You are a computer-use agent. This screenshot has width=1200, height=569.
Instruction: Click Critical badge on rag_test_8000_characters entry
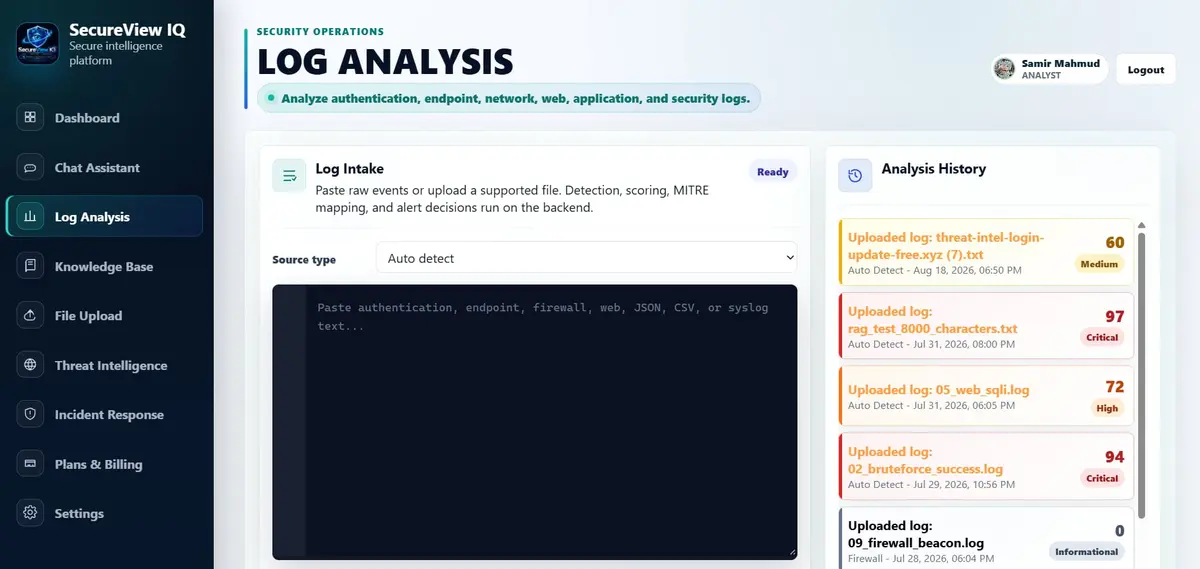[1102, 337]
